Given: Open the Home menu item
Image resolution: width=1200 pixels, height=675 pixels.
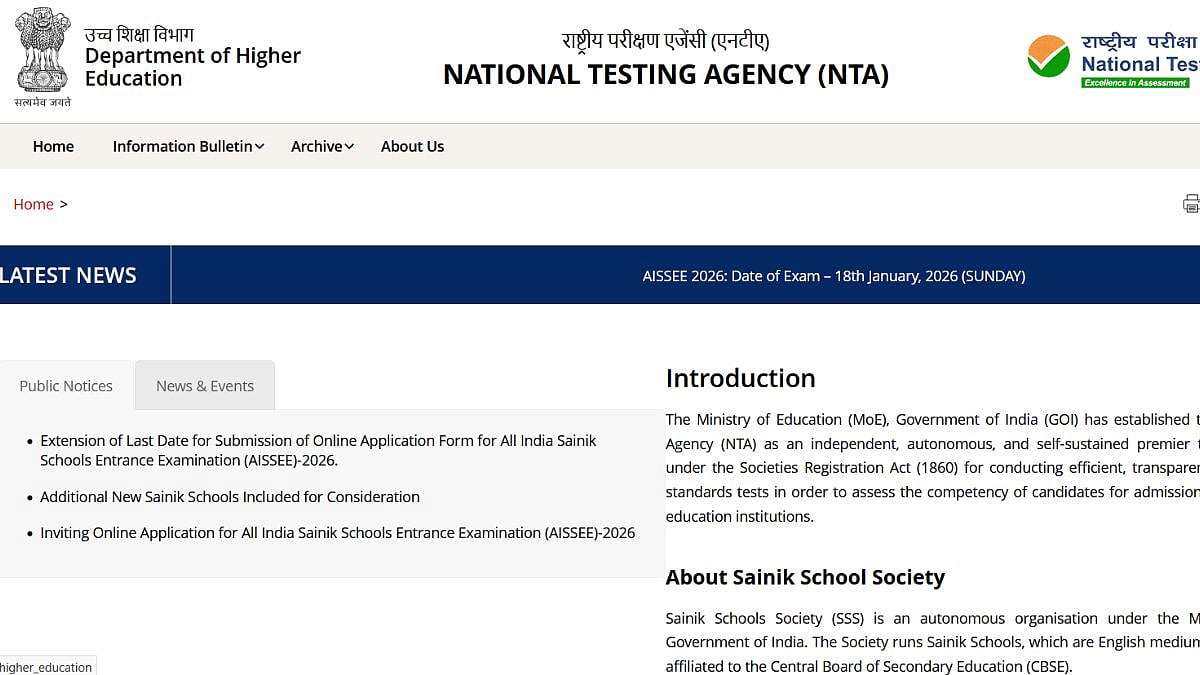Looking at the screenshot, I should click(53, 146).
